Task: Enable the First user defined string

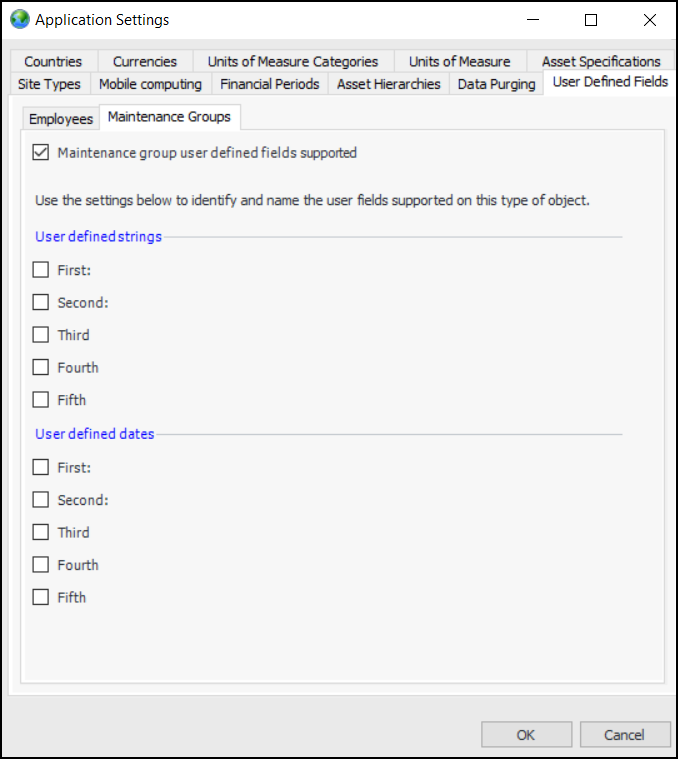Action: pos(41,270)
